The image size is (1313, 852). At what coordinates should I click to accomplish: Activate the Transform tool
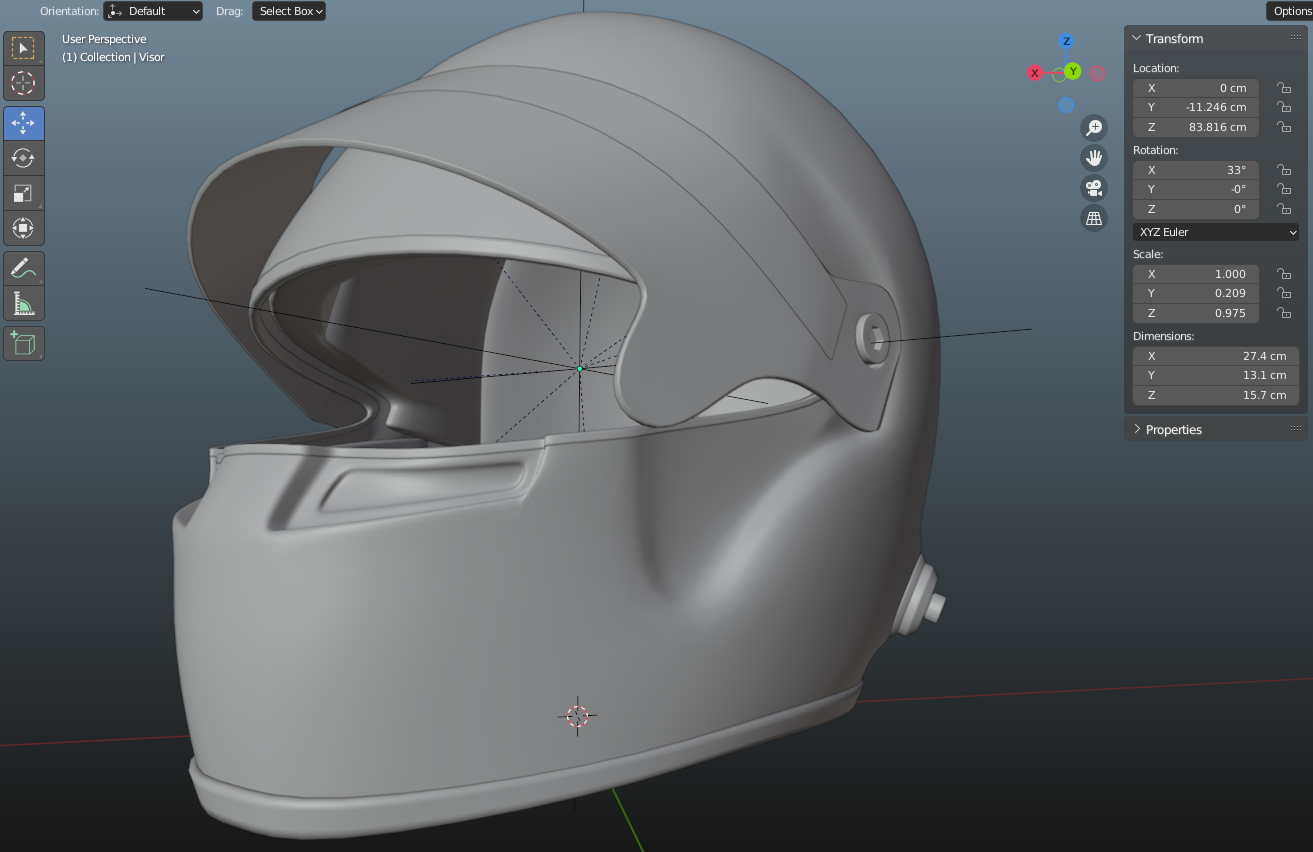point(23,228)
